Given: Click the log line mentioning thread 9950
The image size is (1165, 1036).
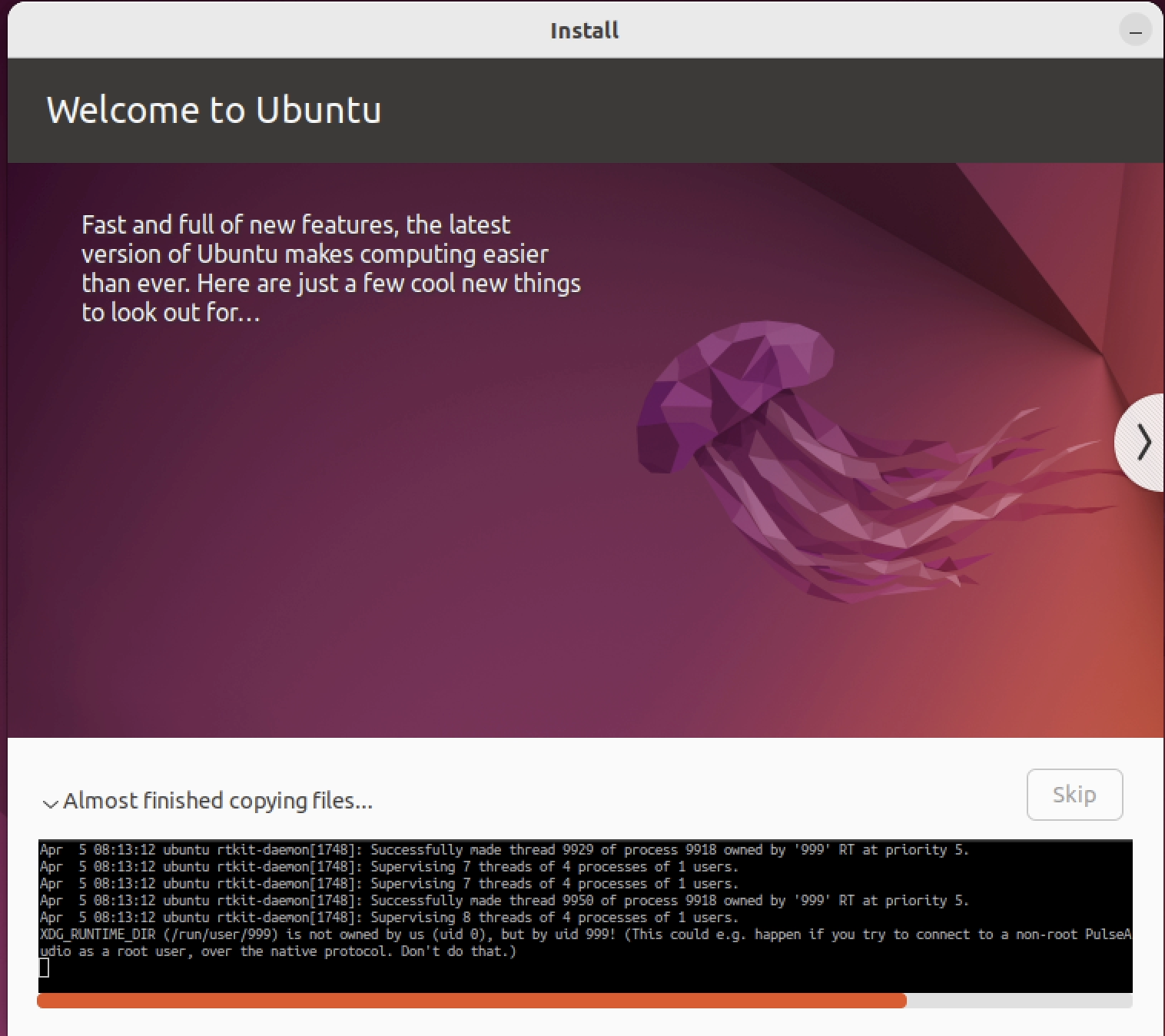Looking at the screenshot, I should point(504,901).
